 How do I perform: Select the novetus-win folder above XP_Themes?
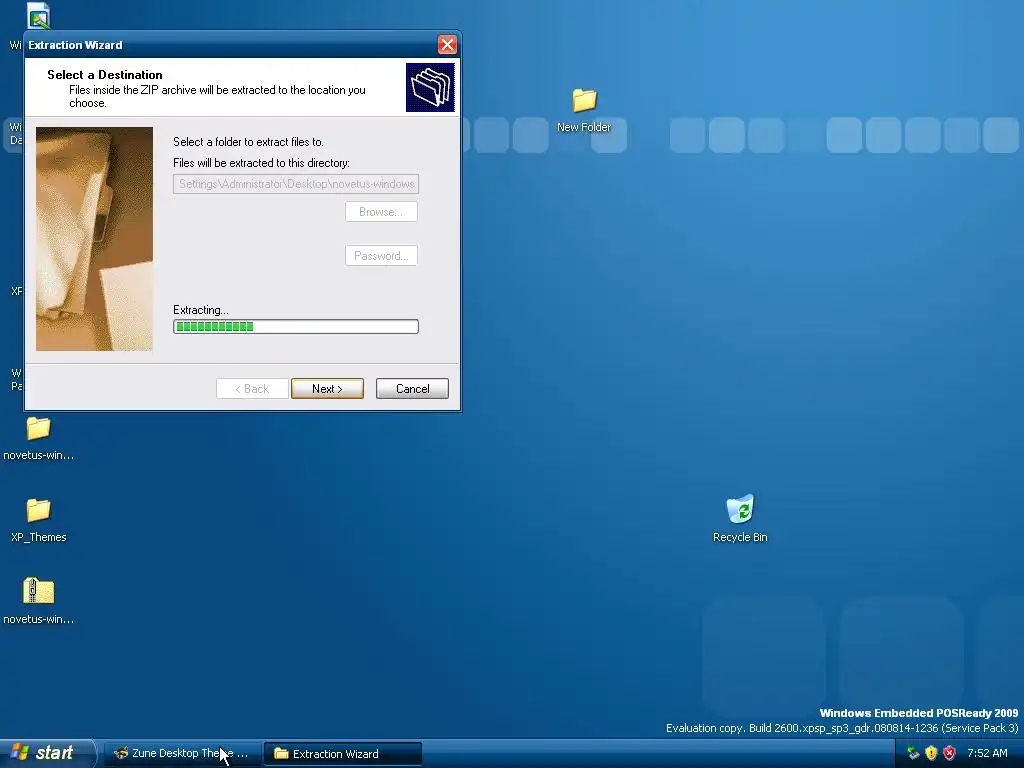(x=39, y=438)
